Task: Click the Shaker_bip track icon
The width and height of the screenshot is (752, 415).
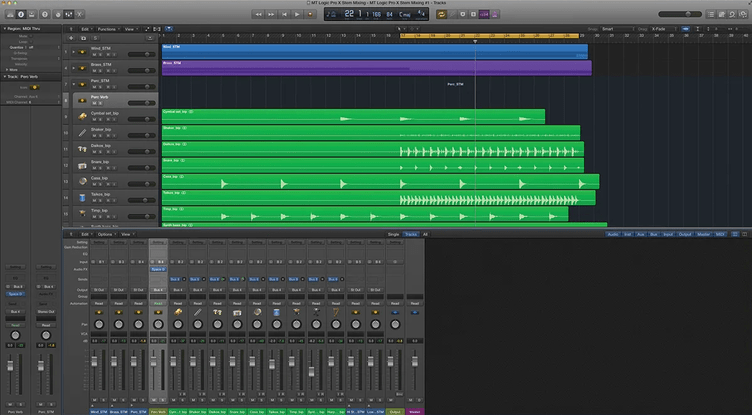Action: pos(82,133)
